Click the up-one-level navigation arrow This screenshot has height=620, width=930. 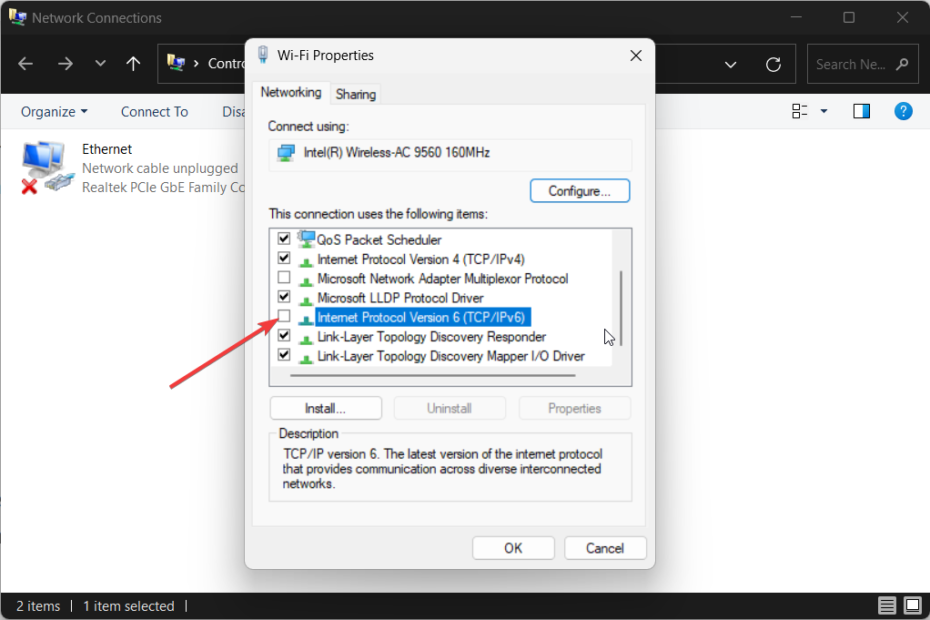pyautogui.click(x=133, y=63)
